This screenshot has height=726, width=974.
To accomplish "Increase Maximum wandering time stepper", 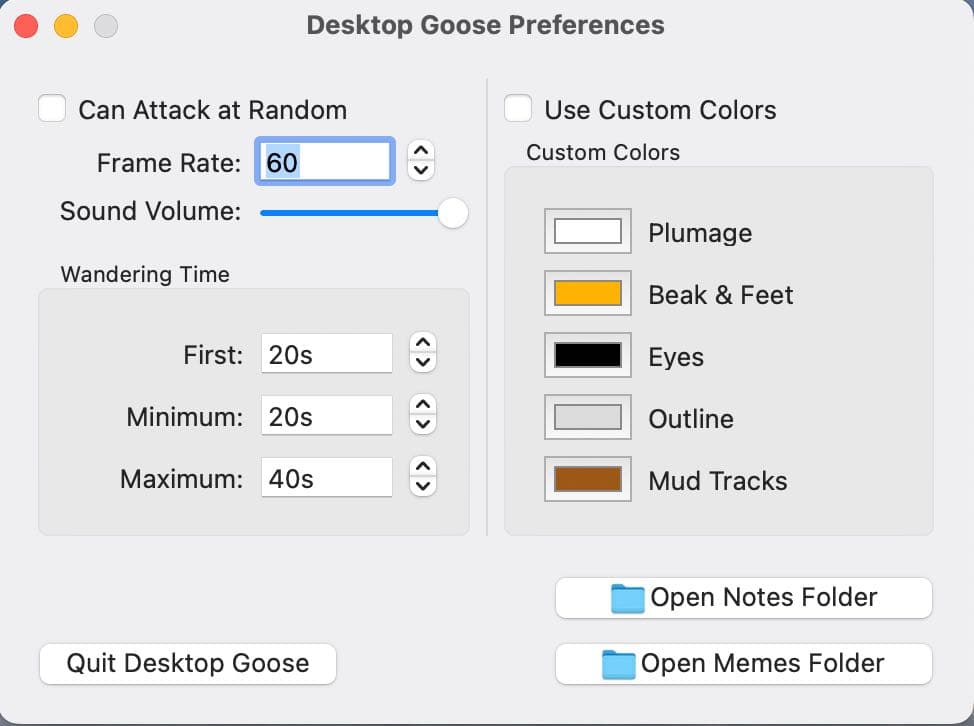I will tap(423, 467).
